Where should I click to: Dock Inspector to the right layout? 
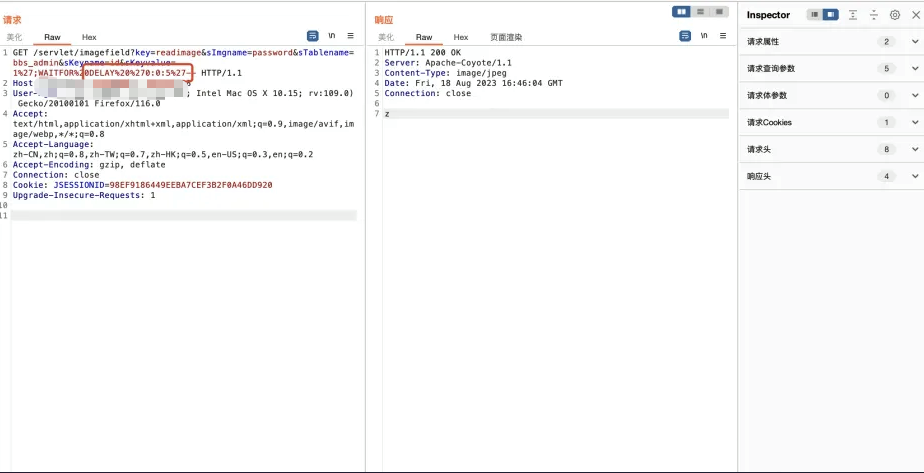[830, 15]
